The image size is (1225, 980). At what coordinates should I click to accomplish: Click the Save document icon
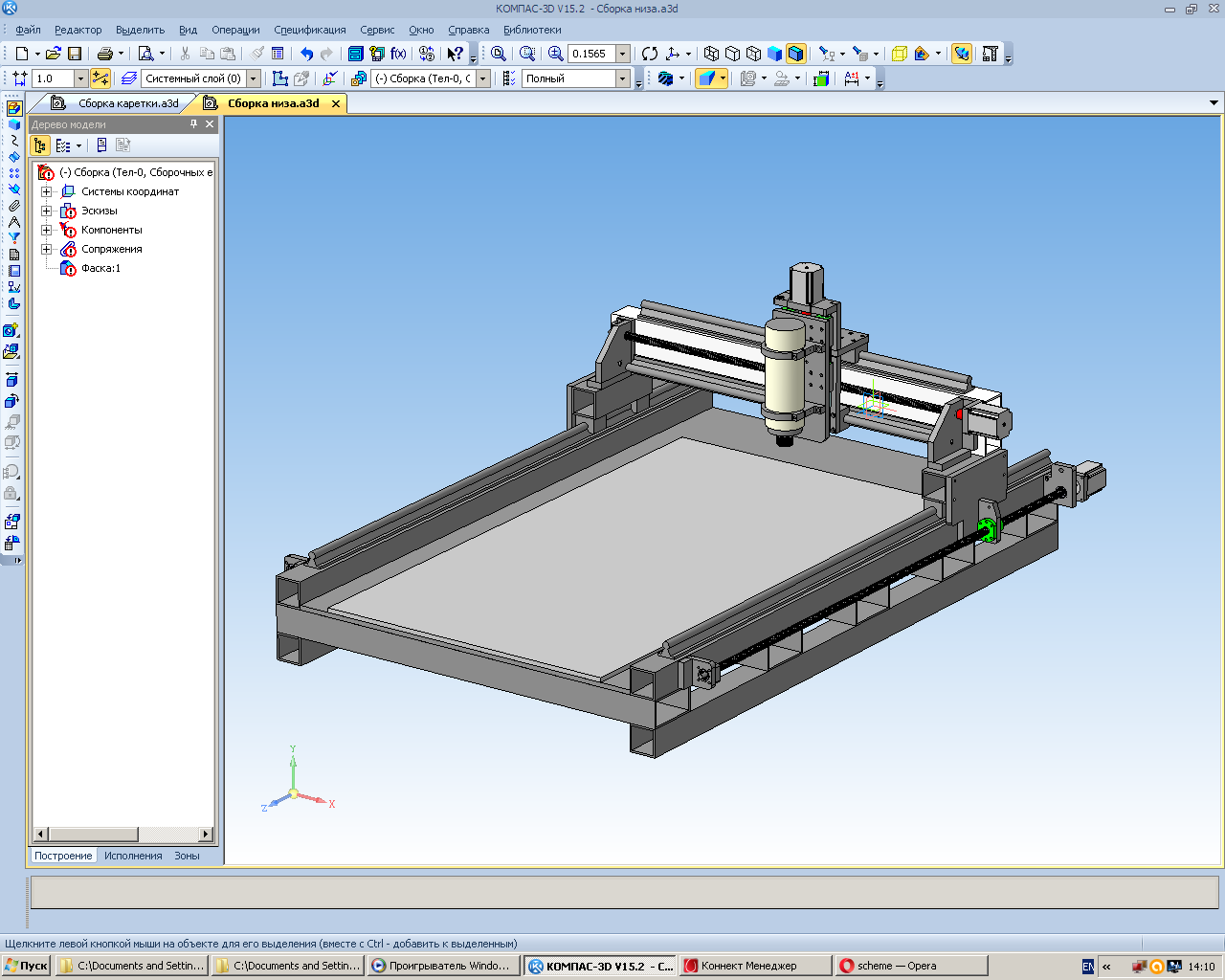point(75,54)
